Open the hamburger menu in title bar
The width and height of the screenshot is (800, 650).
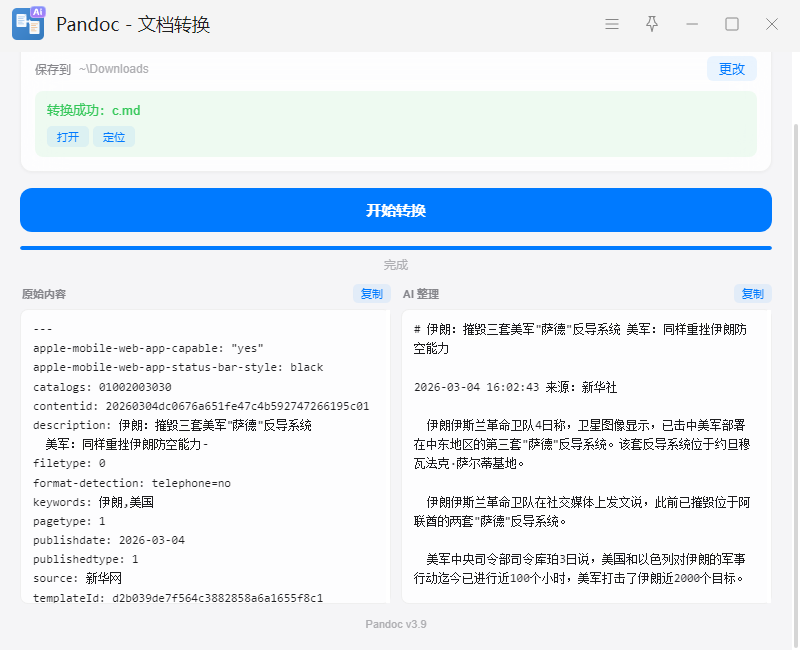[x=612, y=24]
